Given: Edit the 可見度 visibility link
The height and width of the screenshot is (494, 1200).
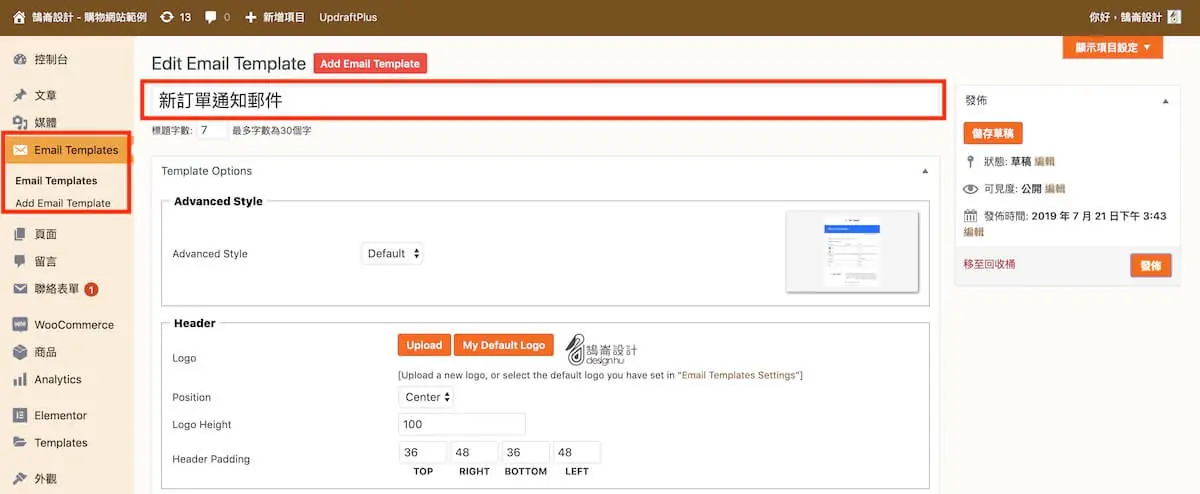Looking at the screenshot, I should click(x=1056, y=189).
